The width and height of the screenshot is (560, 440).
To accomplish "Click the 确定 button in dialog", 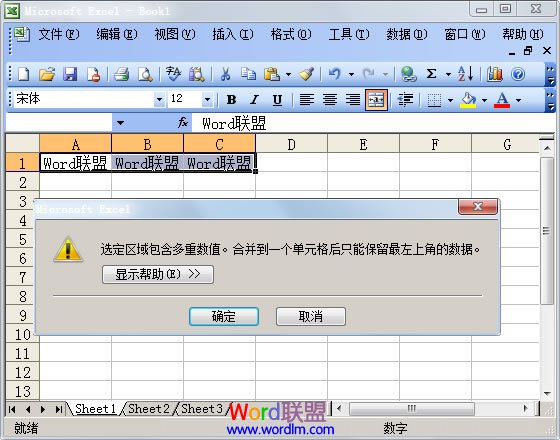I will [x=224, y=316].
